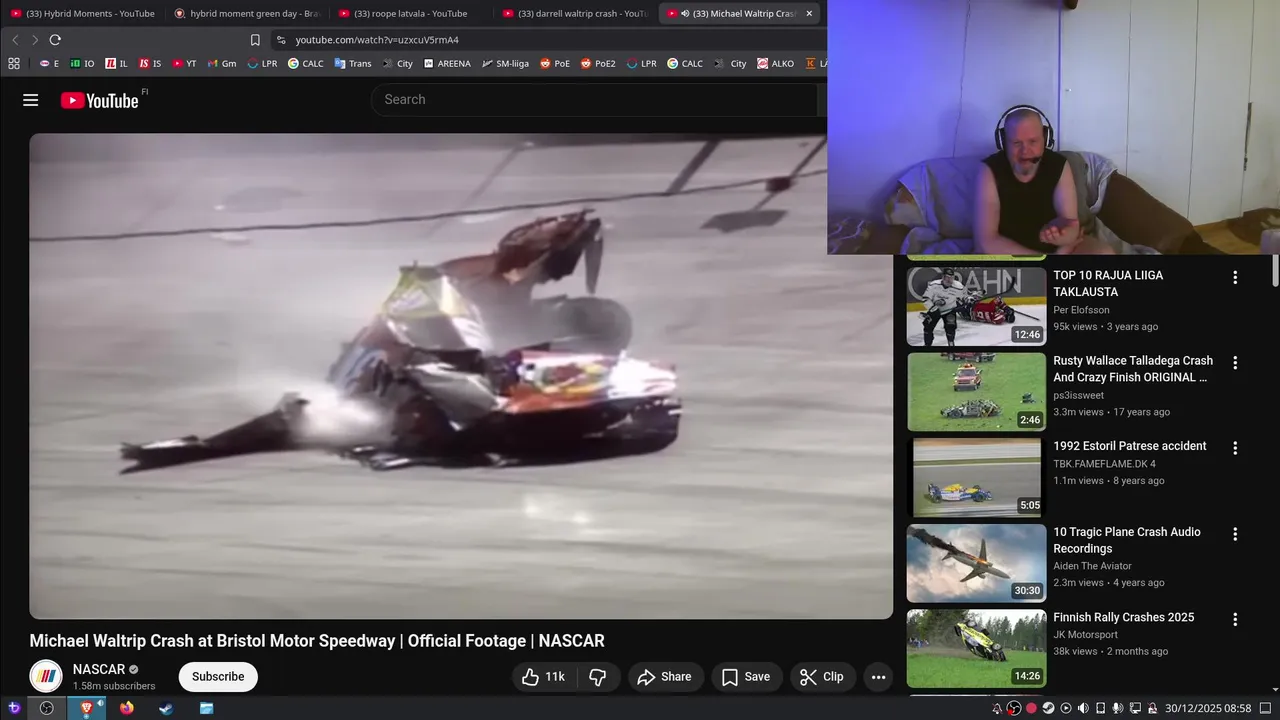Open the JK Motorsport channel link
Viewport: 1280px width, 720px height.
coord(1085,635)
